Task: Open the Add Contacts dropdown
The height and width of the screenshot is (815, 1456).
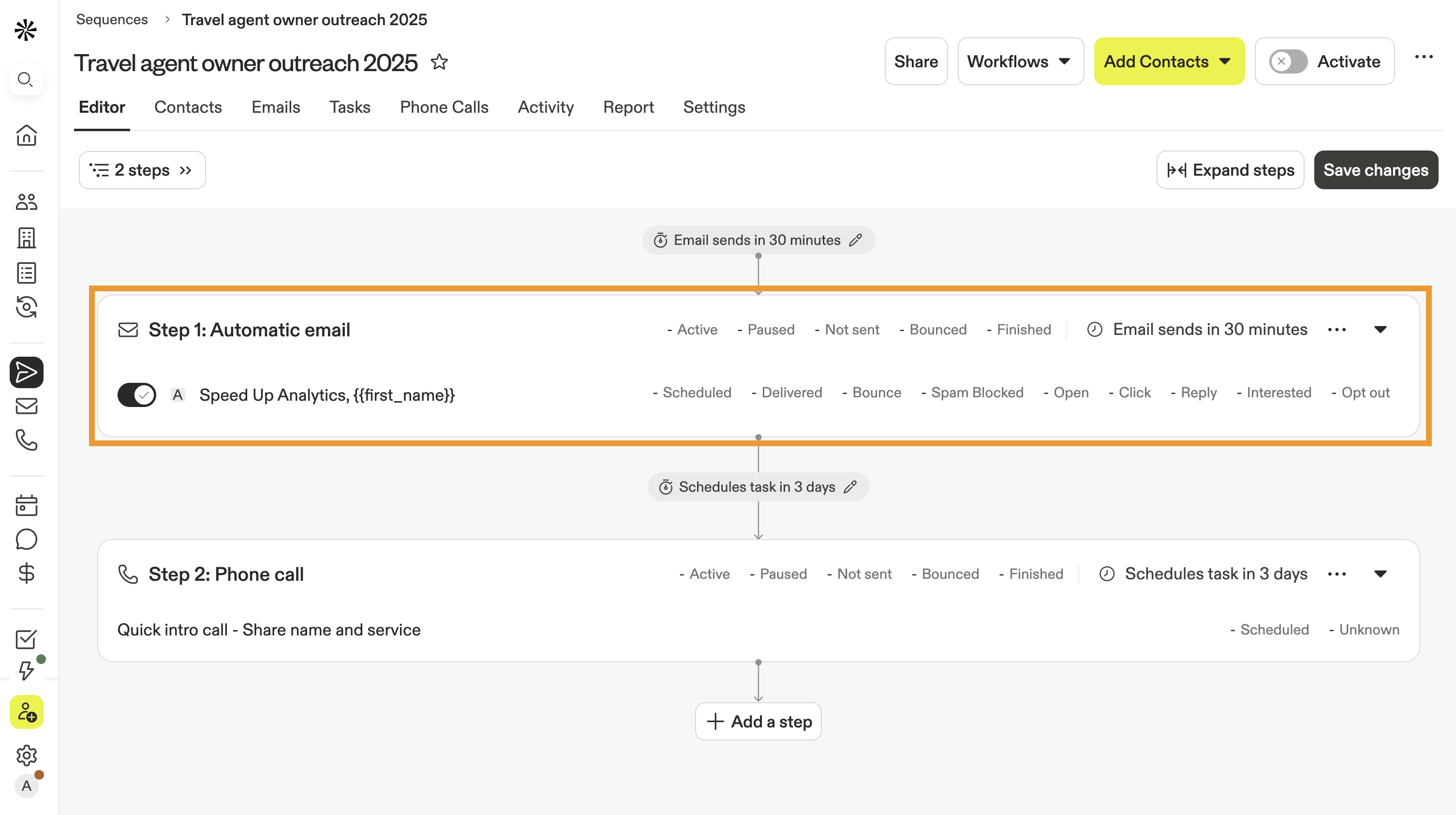Action: 1168,61
